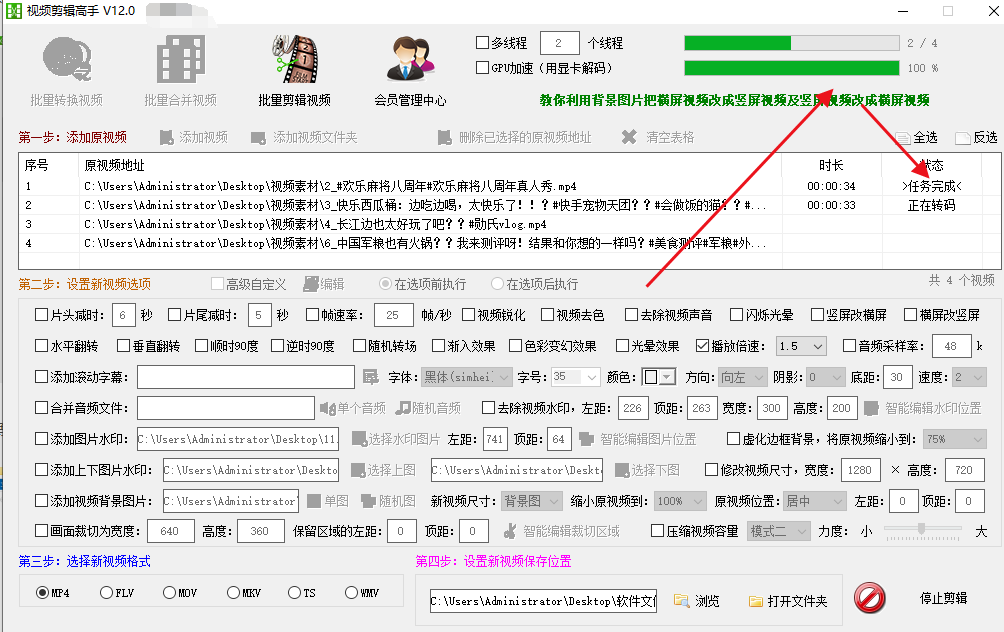This screenshot has height=632, width=1004.
Task: Click the 选择下图 icon
Action: (x=622, y=471)
